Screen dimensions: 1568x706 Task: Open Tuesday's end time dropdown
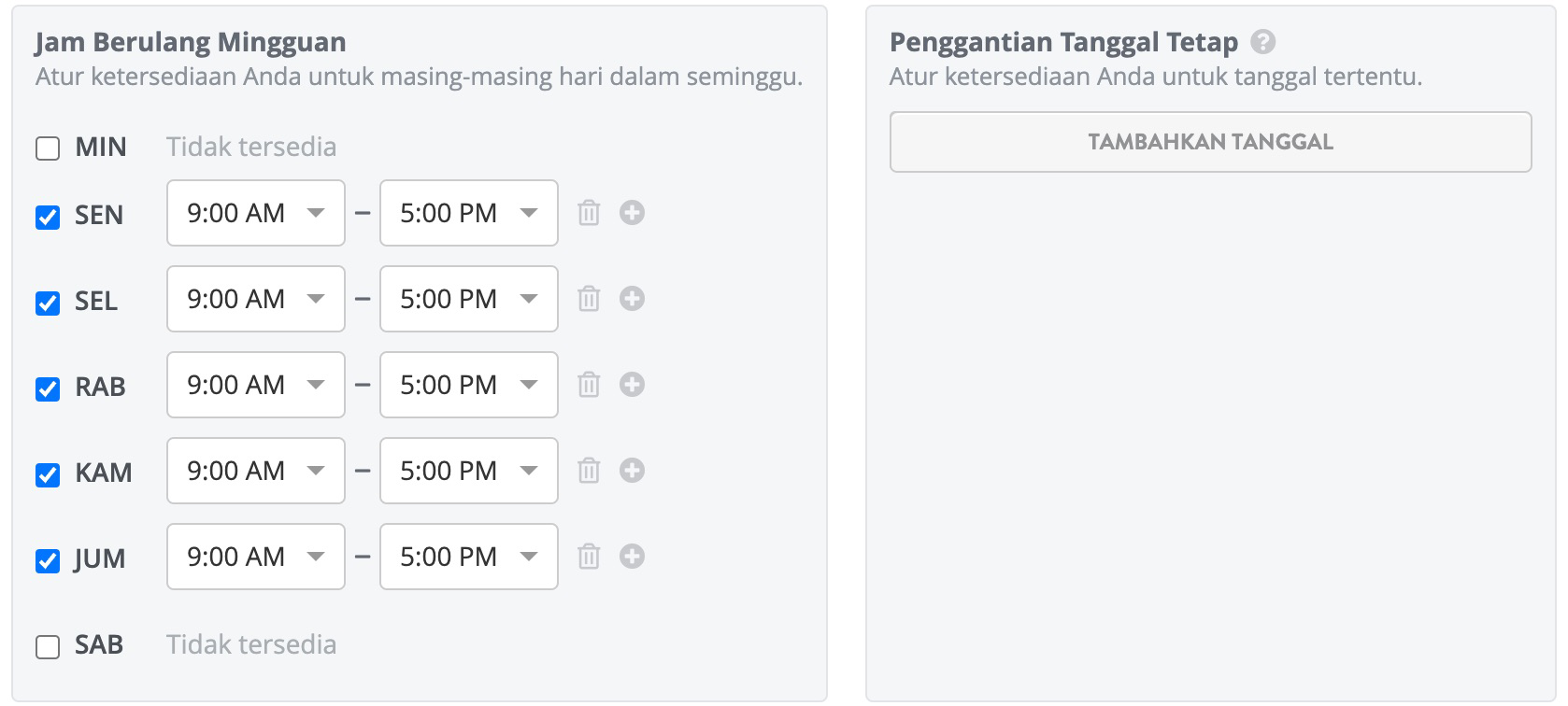[x=468, y=299]
